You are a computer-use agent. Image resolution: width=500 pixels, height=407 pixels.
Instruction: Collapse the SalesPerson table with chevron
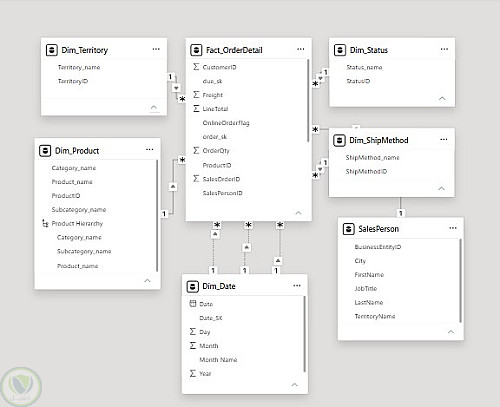point(451,332)
